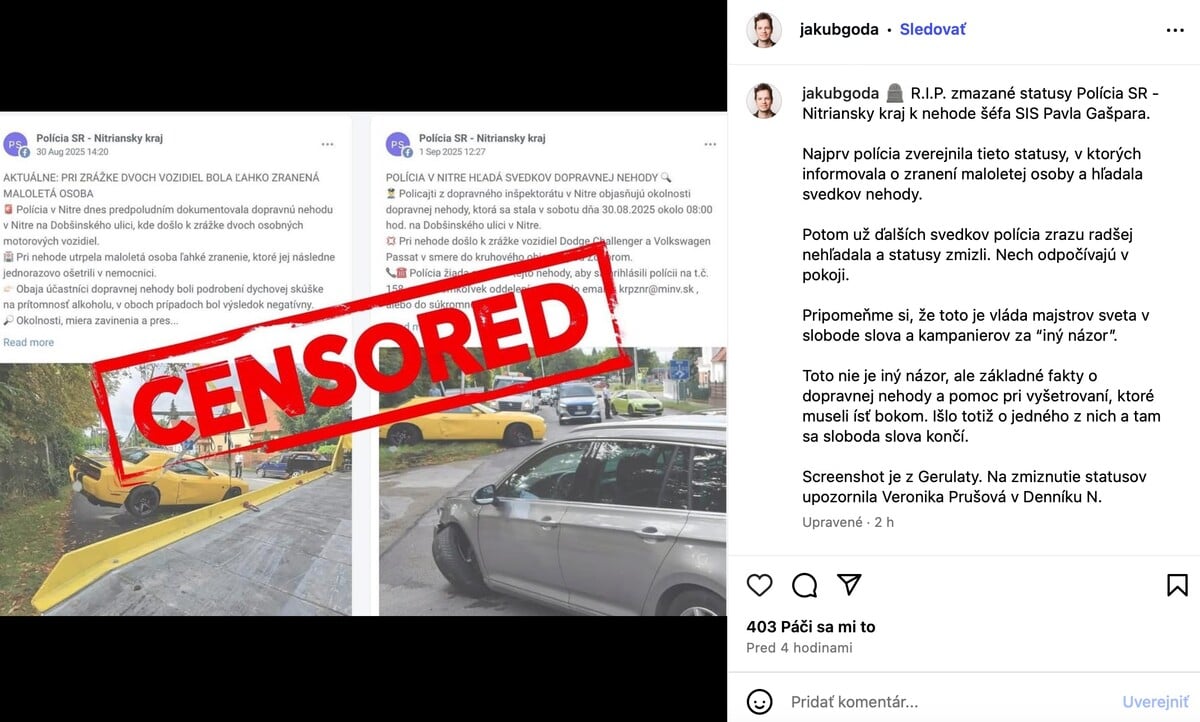Open the three-dot more options menu
Image resolution: width=1200 pixels, height=722 pixels.
[x=1175, y=30]
